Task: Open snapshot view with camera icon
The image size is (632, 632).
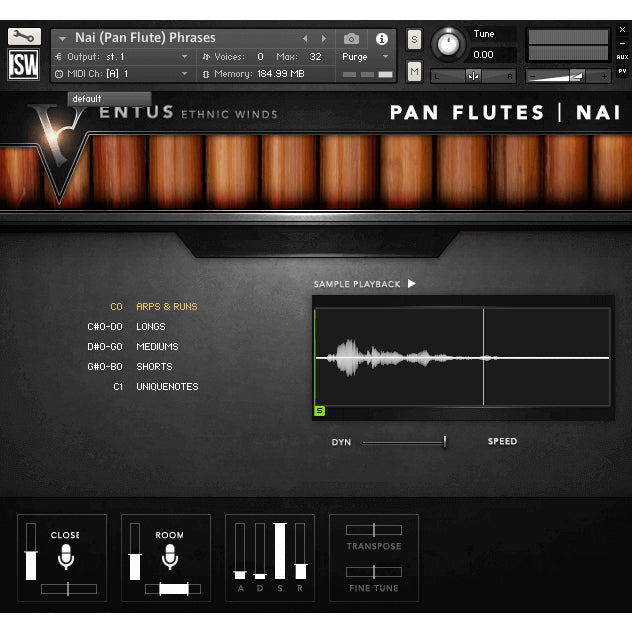Action: 351,39
